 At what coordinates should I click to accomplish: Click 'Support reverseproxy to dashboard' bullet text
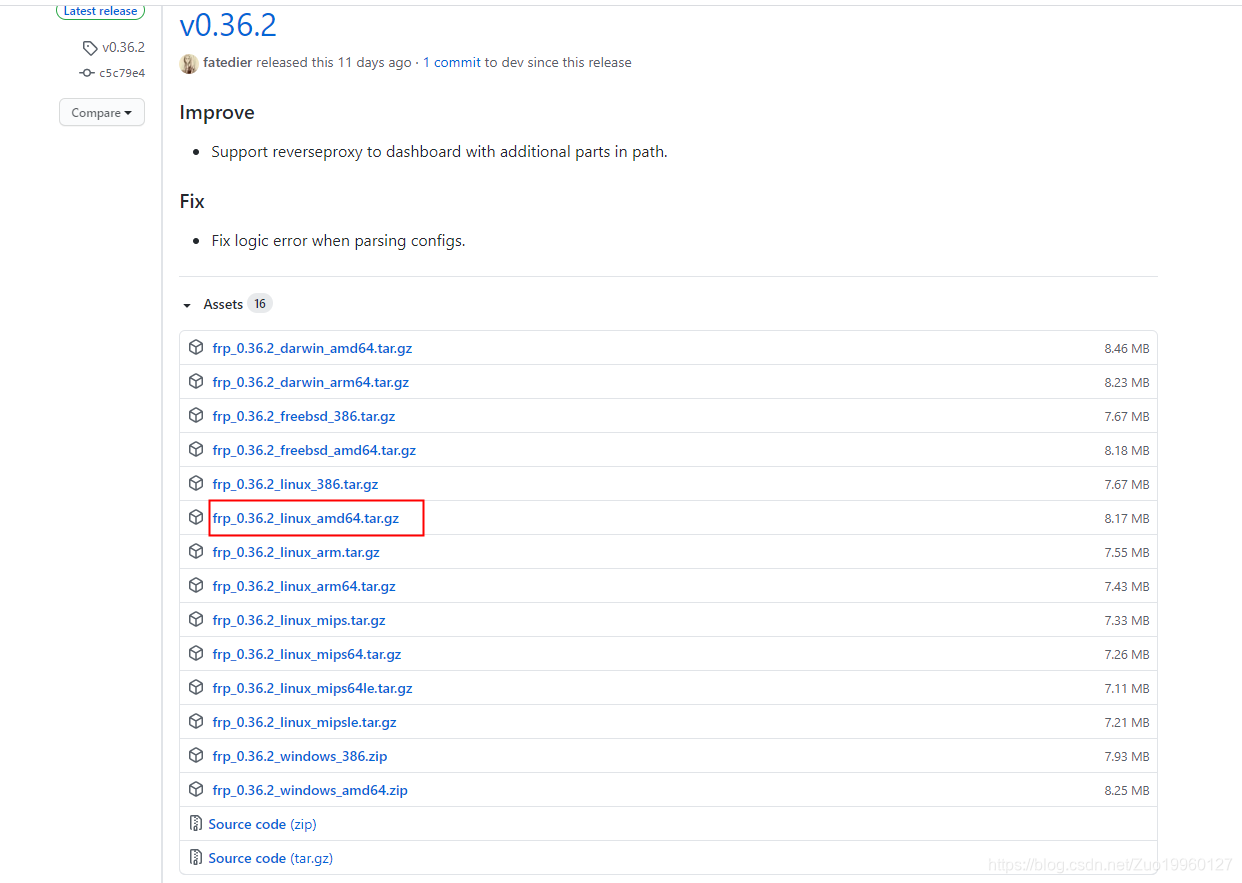(x=439, y=152)
